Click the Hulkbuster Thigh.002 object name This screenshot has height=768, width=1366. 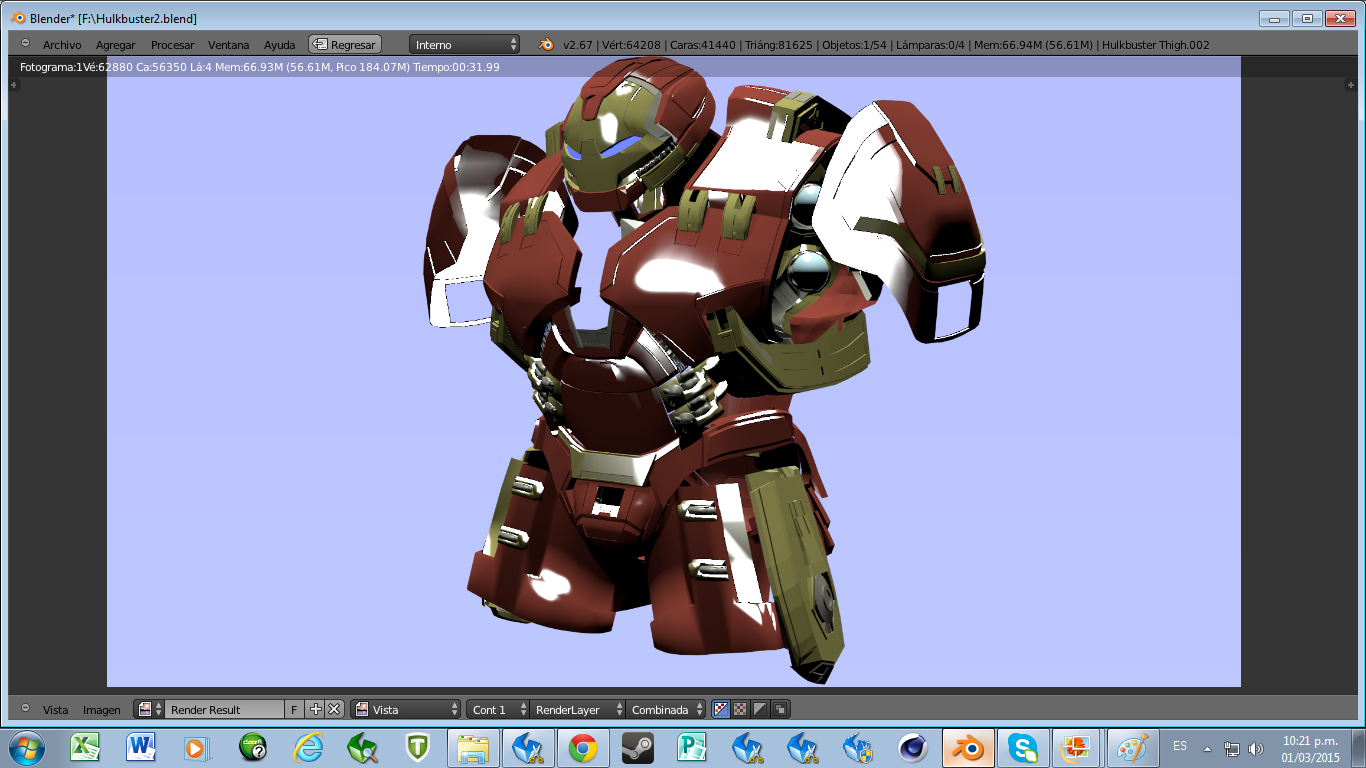(x=1155, y=45)
